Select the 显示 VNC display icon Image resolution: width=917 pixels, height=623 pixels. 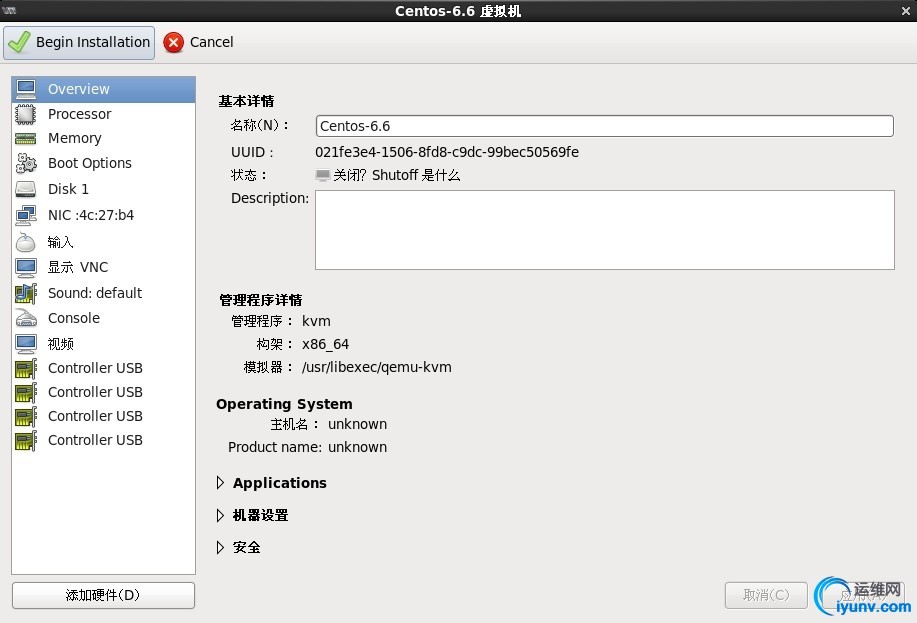click(26, 267)
